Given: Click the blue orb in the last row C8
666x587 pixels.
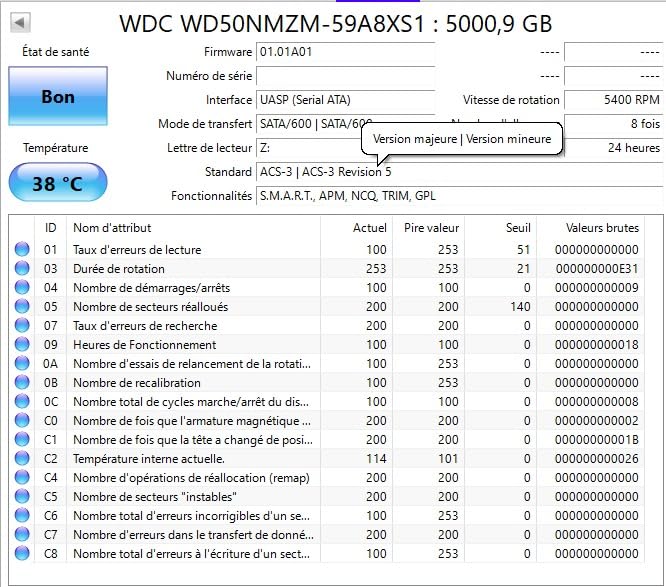Looking at the screenshot, I should coord(22,553).
